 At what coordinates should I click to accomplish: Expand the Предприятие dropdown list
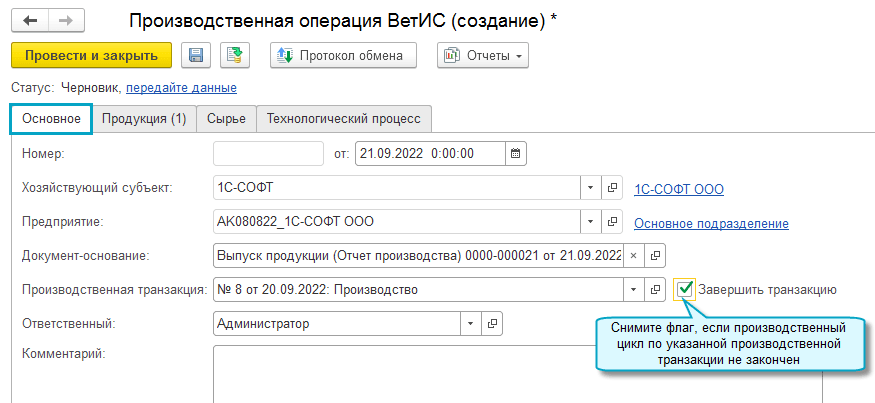(591, 222)
